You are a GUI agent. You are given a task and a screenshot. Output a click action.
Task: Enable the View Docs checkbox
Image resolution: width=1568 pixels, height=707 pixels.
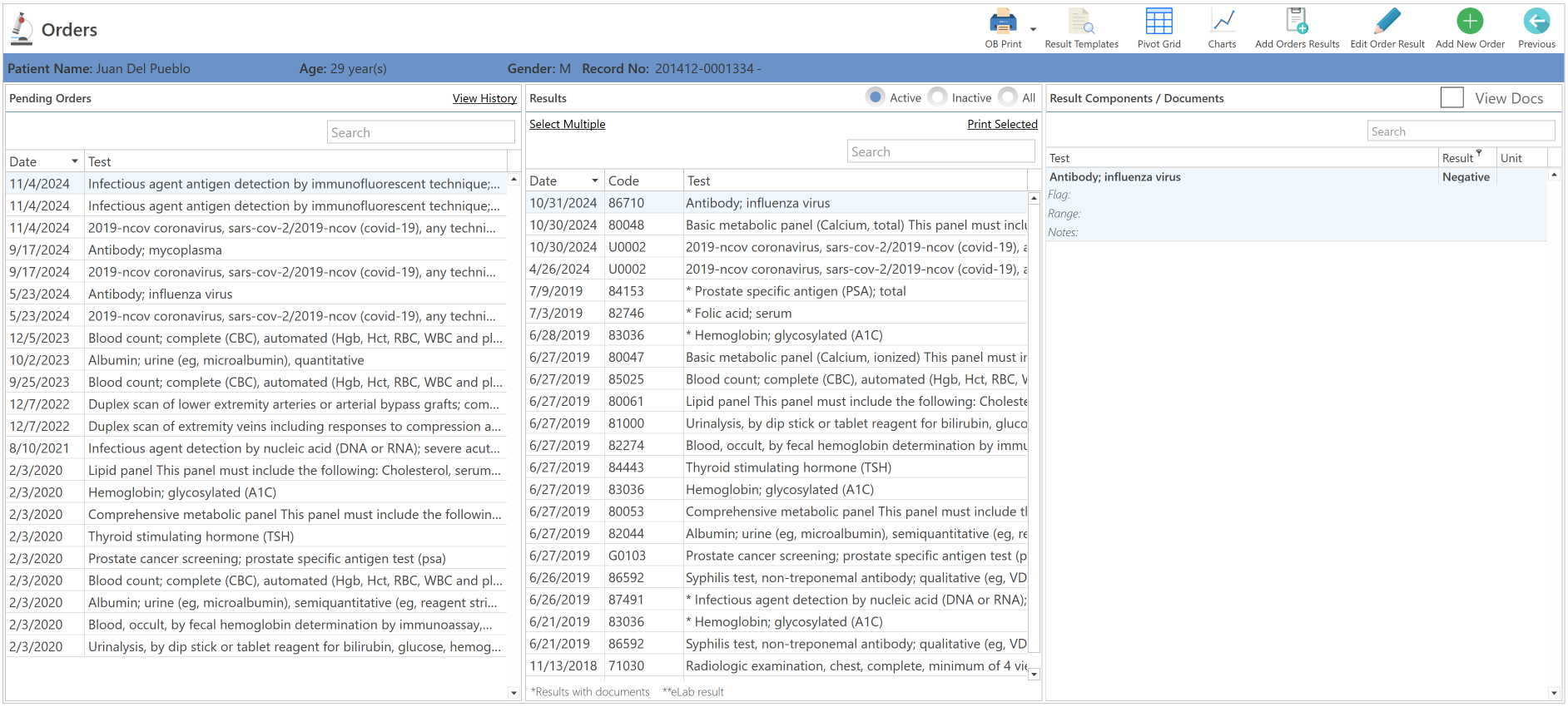[x=1452, y=98]
